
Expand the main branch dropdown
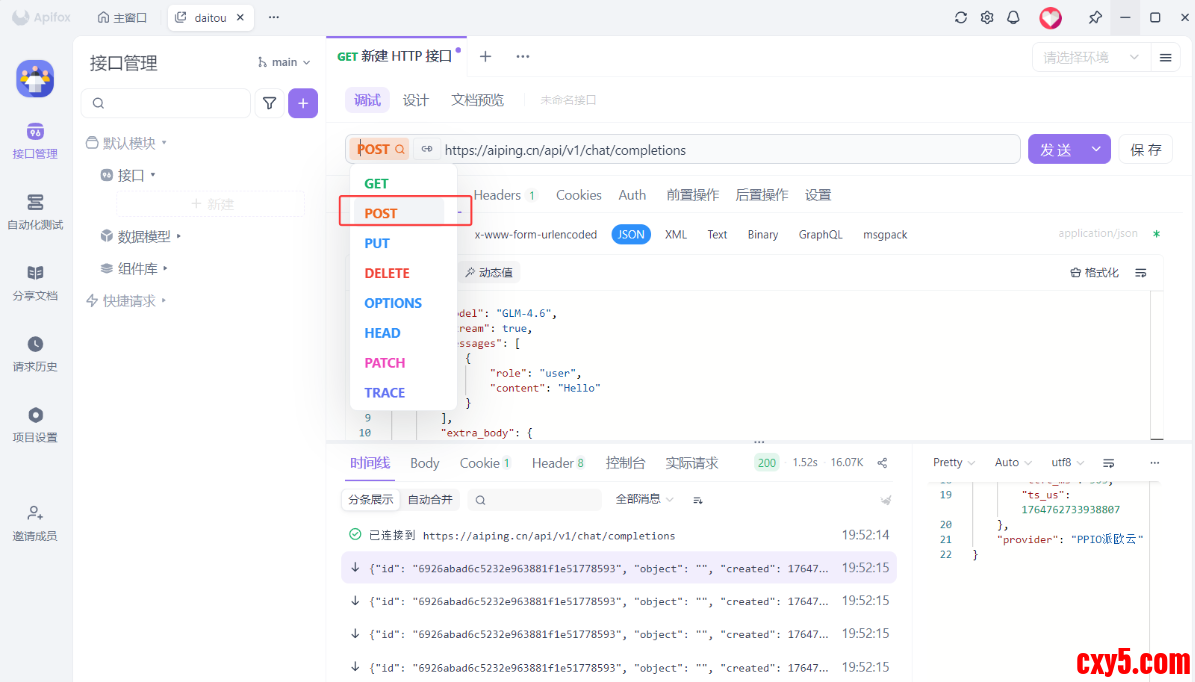click(x=284, y=62)
